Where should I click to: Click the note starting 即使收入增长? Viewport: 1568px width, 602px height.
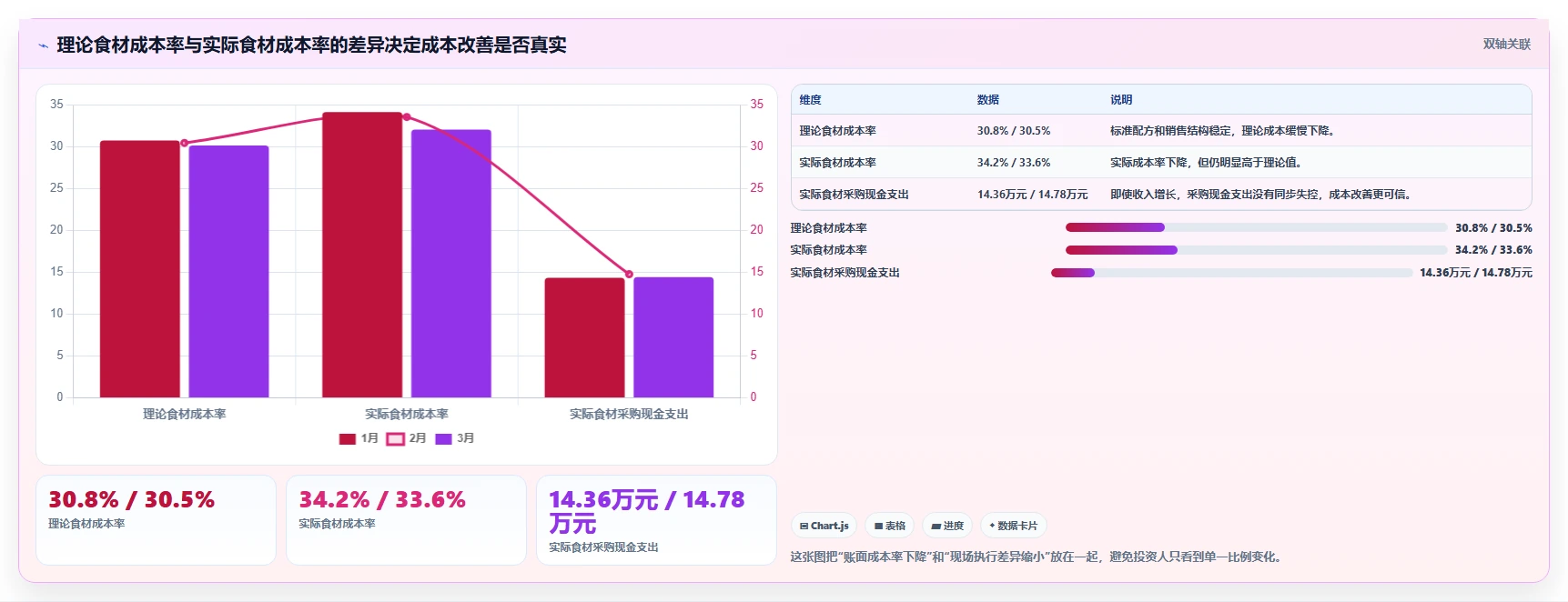tap(1260, 195)
